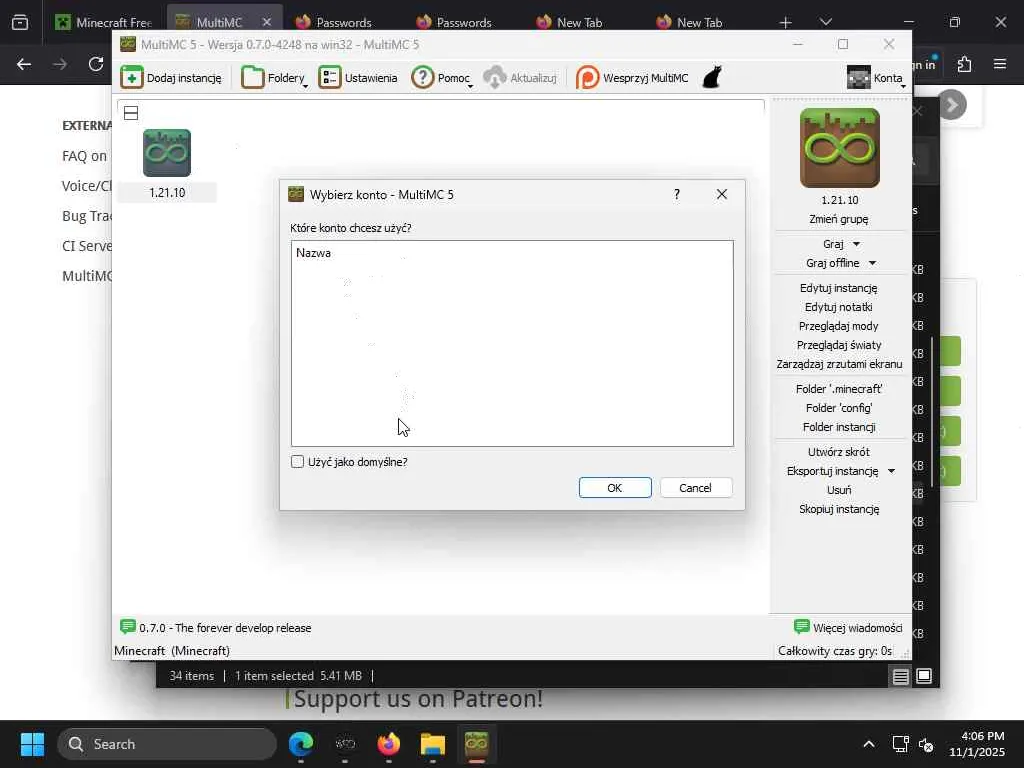Click the account list box area
Screen dimensions: 1024x768
512,344
